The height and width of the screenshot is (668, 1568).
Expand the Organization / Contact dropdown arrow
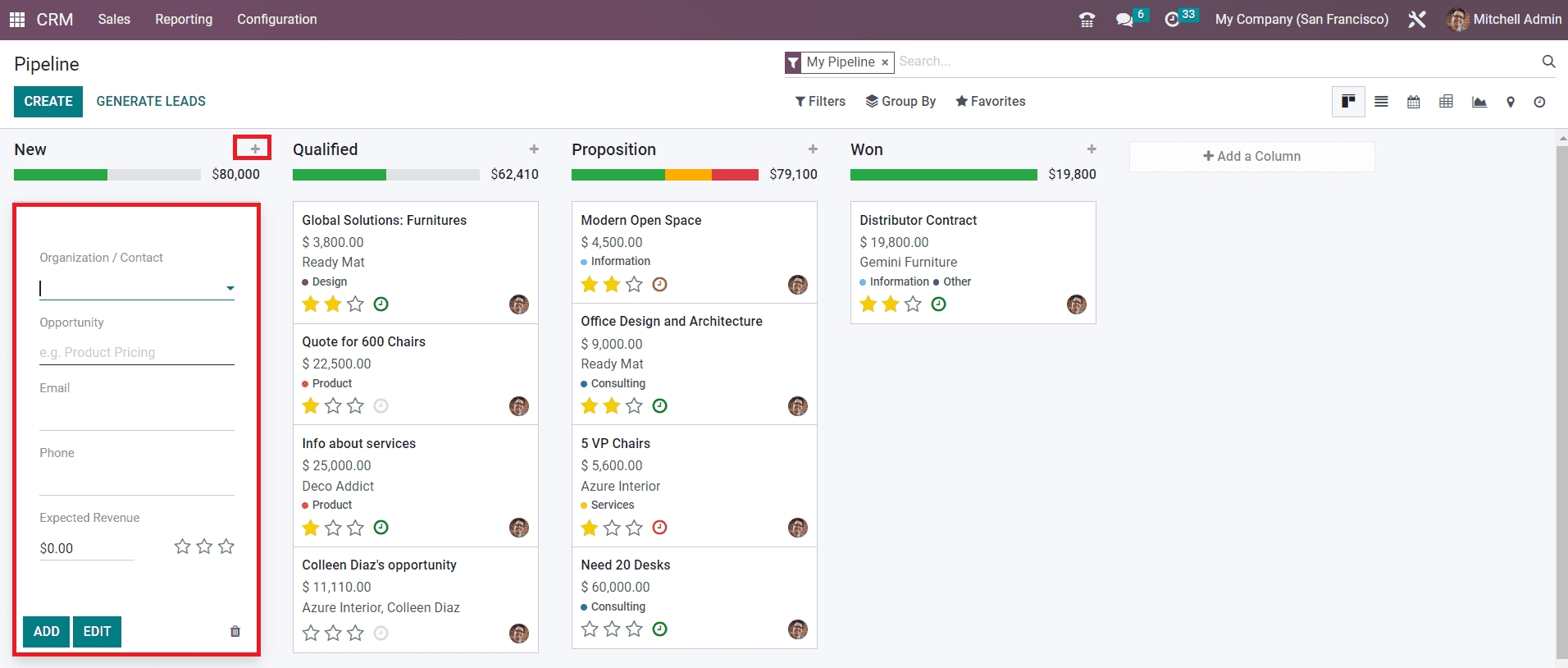230,288
